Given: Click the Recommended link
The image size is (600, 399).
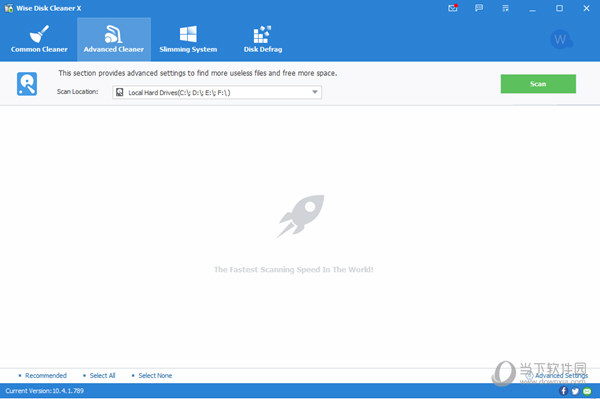Looking at the screenshot, I should point(46,376).
